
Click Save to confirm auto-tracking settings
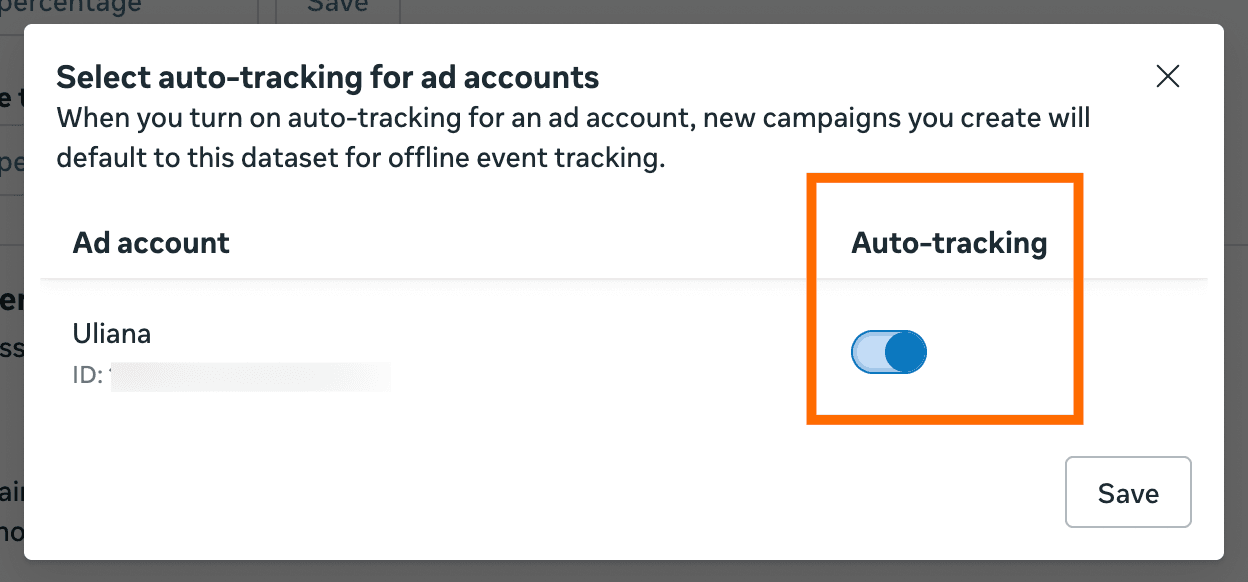tap(1128, 492)
